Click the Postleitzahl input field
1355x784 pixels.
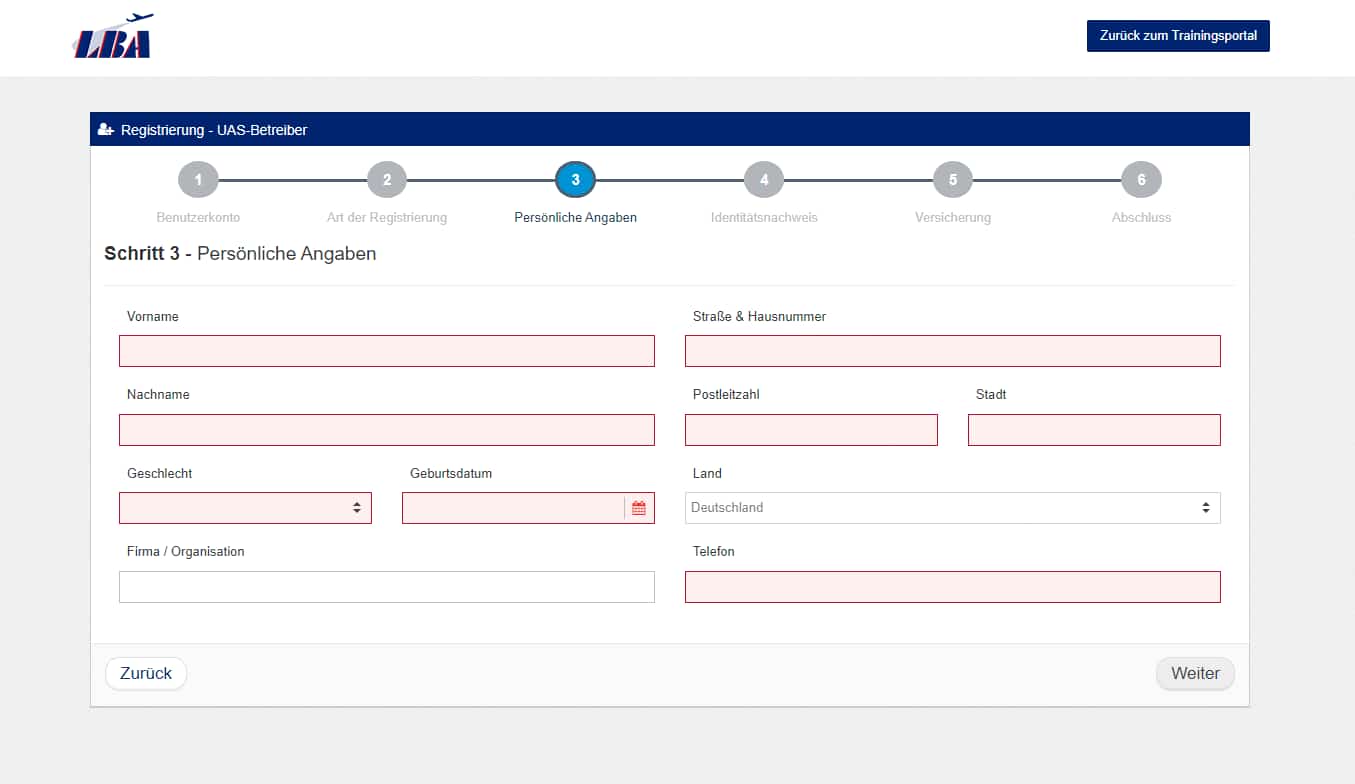811,430
